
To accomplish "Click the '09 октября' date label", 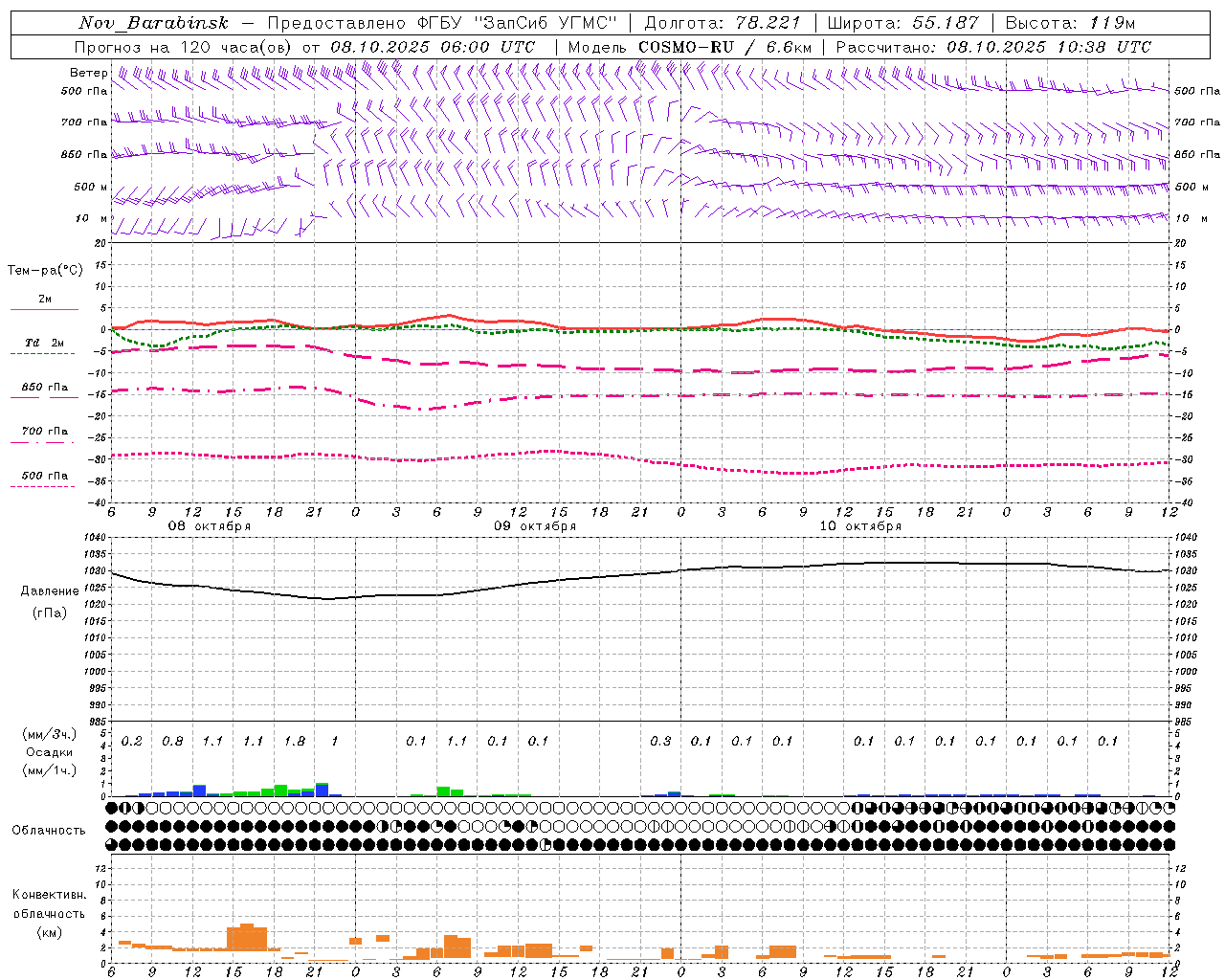I will click(x=535, y=526).
